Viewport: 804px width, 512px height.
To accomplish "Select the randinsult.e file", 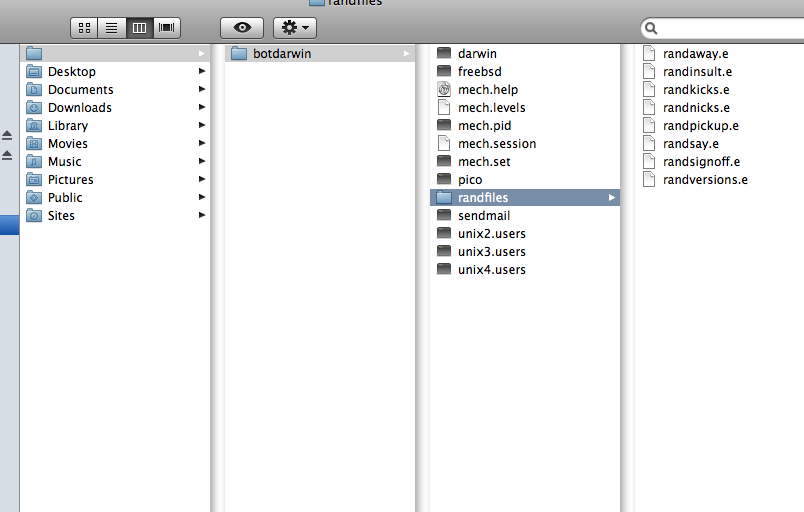I will point(697,72).
